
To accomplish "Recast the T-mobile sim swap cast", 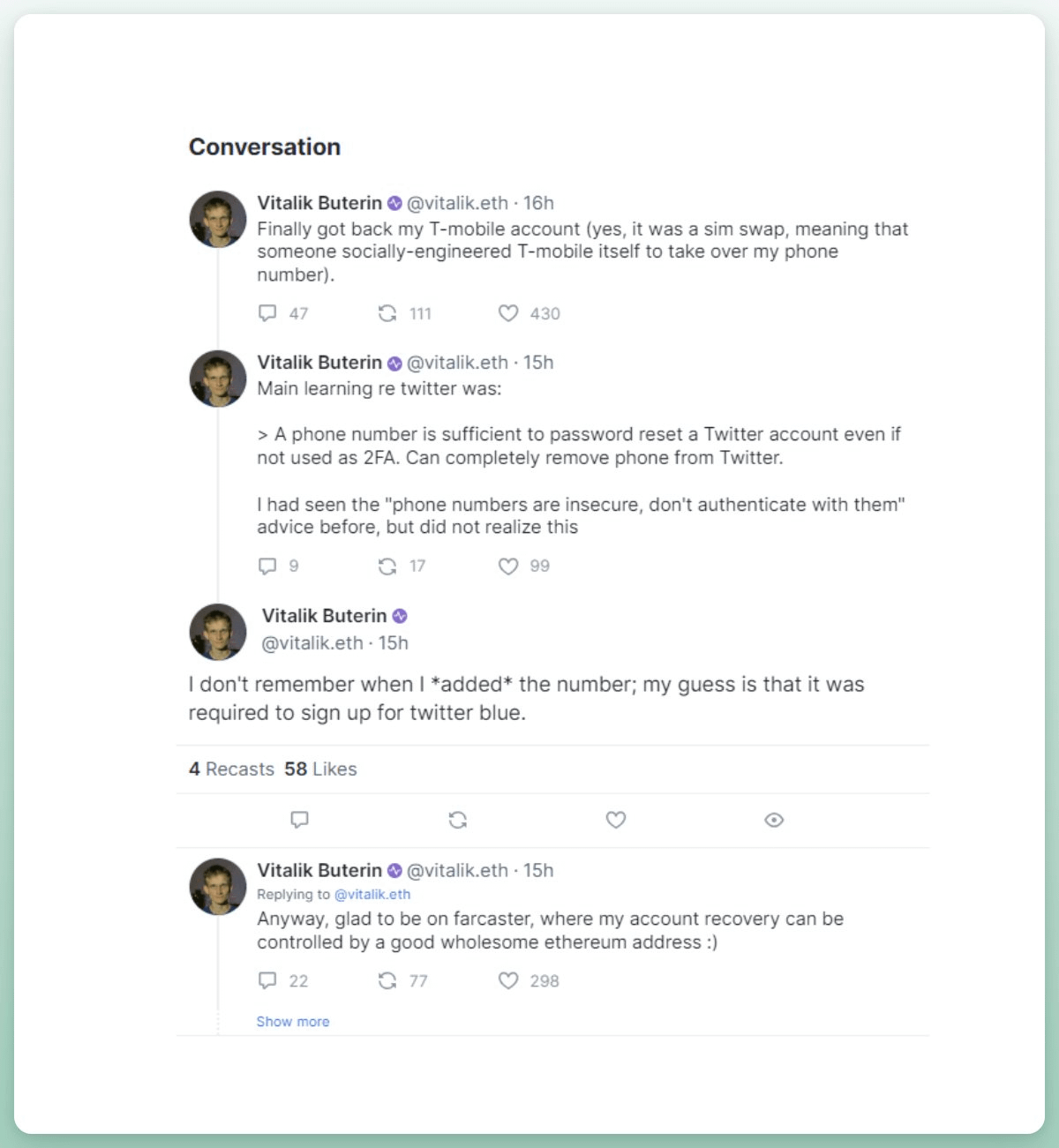I will tap(387, 313).
